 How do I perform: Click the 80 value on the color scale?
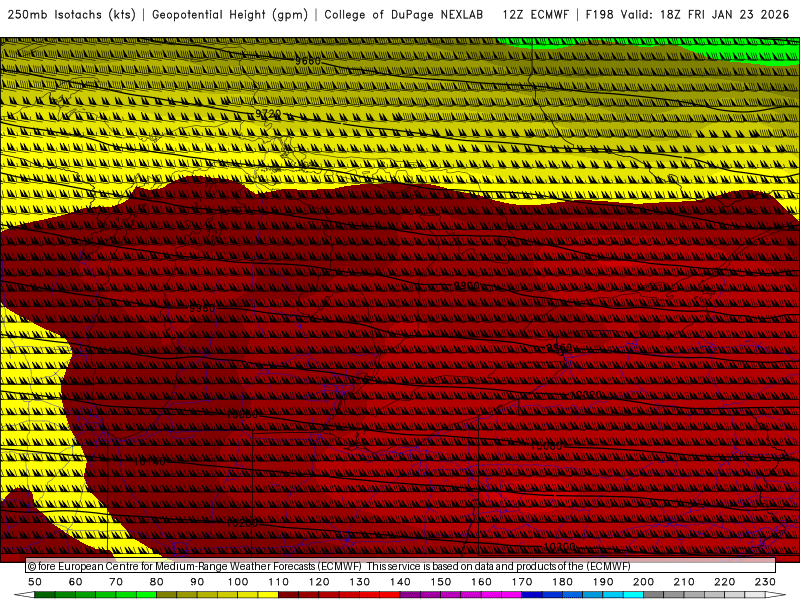point(157,582)
